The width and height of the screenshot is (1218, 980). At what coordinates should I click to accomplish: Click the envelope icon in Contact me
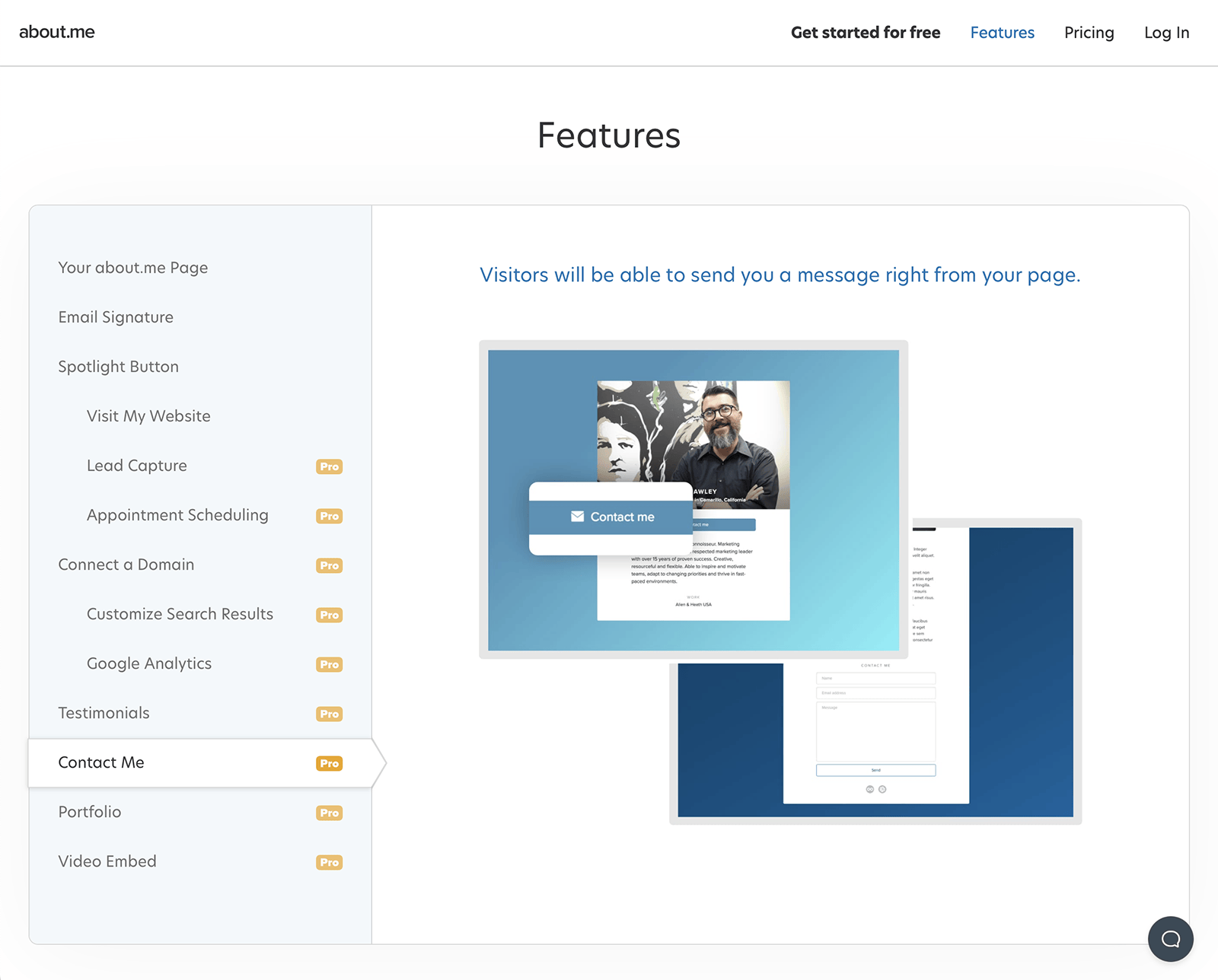point(578,517)
